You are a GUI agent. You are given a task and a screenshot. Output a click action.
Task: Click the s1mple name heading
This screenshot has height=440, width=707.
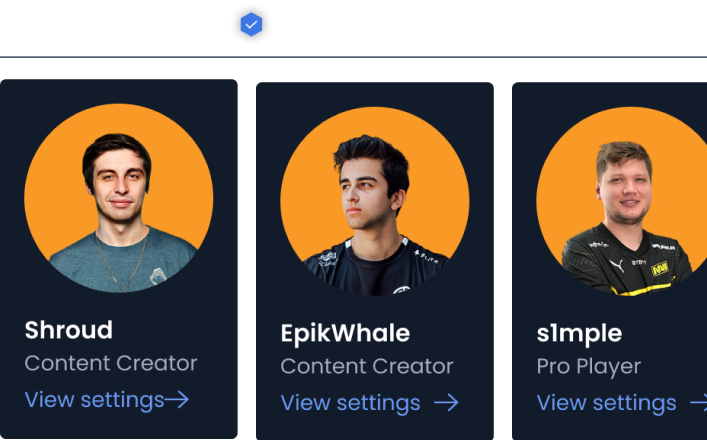tap(579, 334)
